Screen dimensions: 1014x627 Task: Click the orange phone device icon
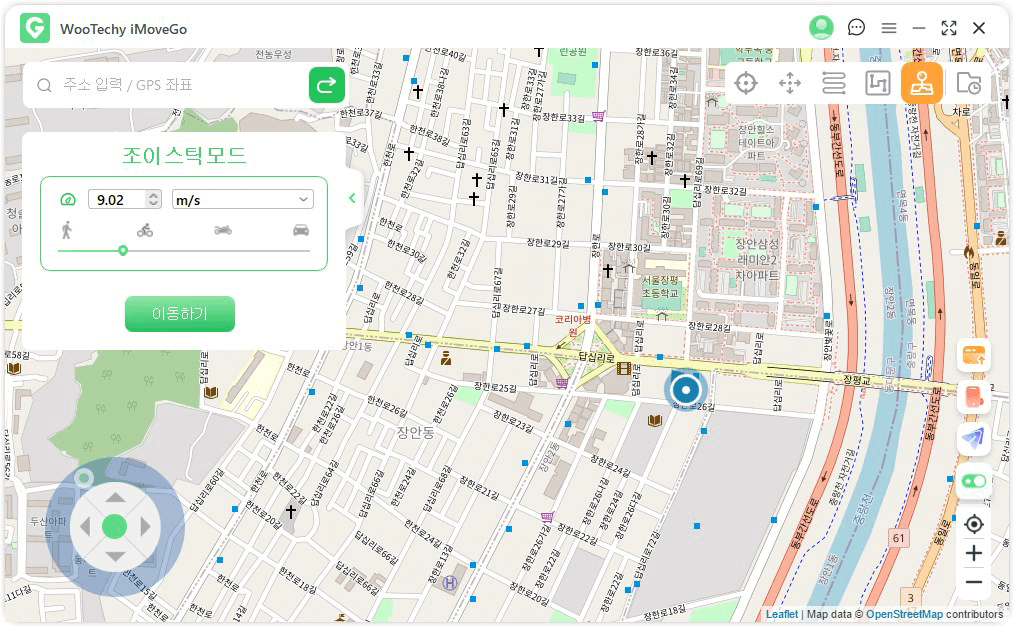973,396
